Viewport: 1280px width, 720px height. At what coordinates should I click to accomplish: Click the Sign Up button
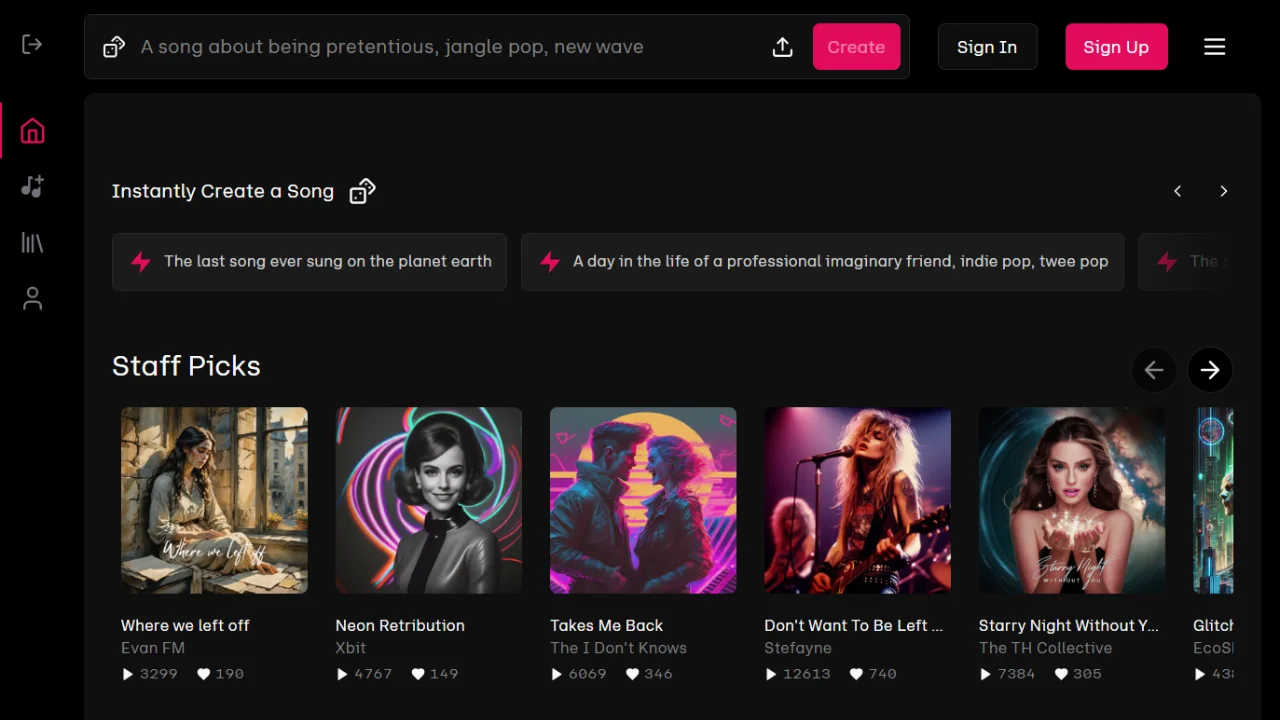1116,47
